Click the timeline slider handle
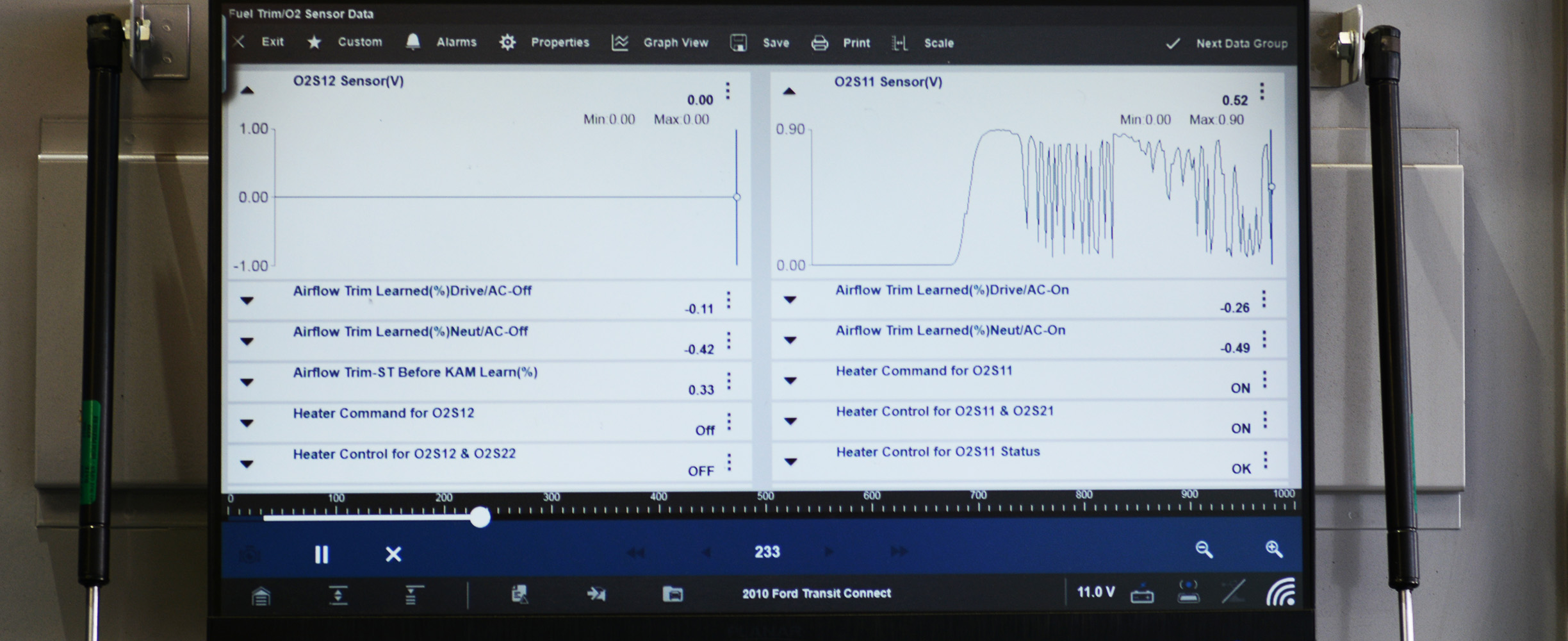1568x641 pixels. pos(480,517)
